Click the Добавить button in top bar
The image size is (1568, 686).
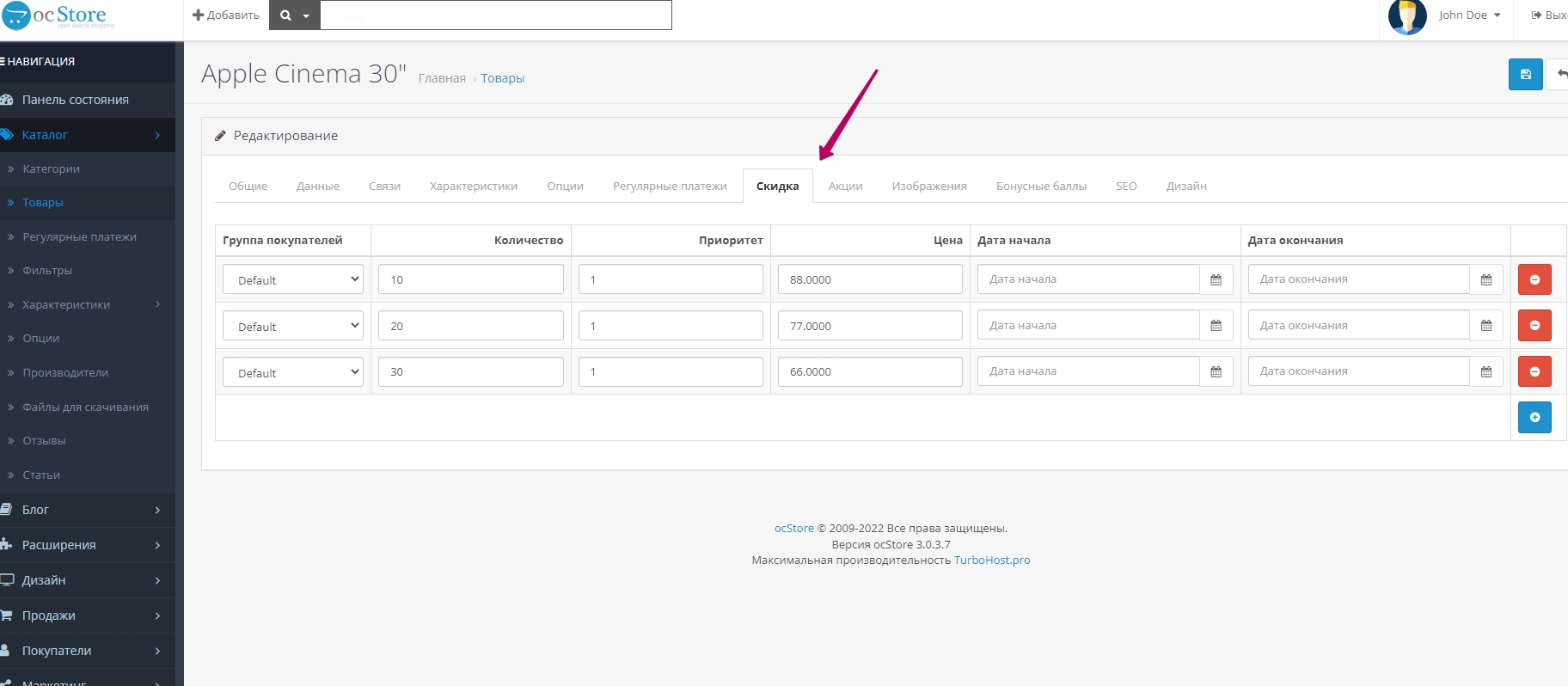(x=226, y=15)
